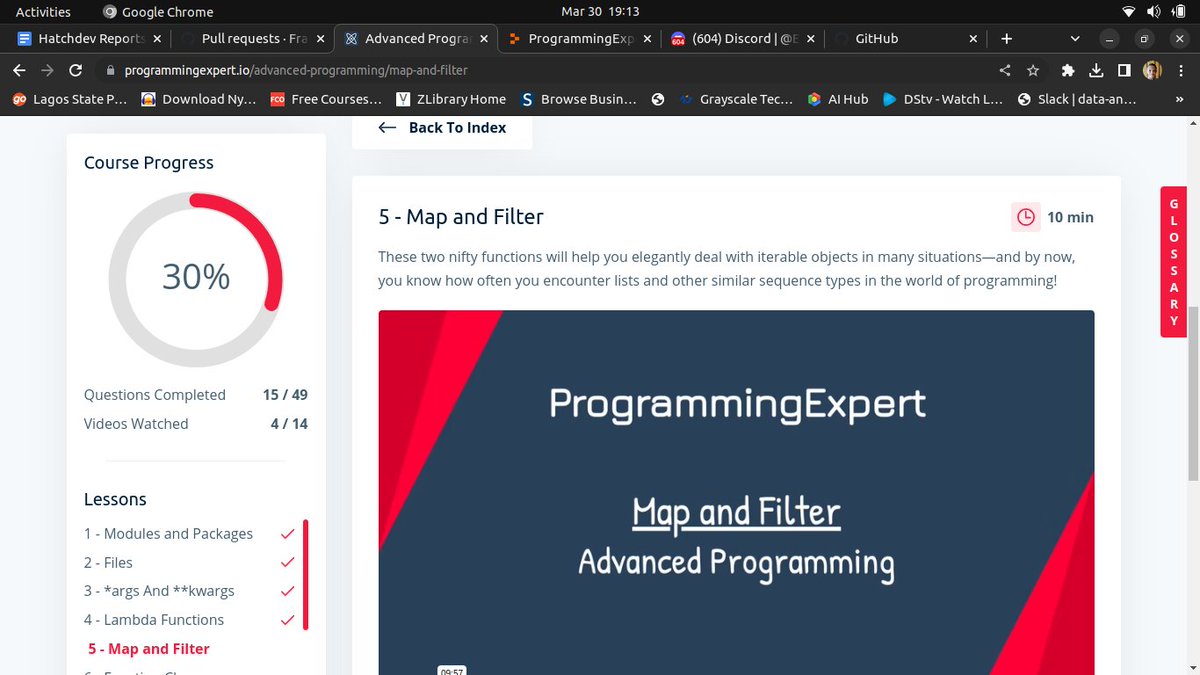
Task: Close the GitHub tab
Action: click(973, 39)
